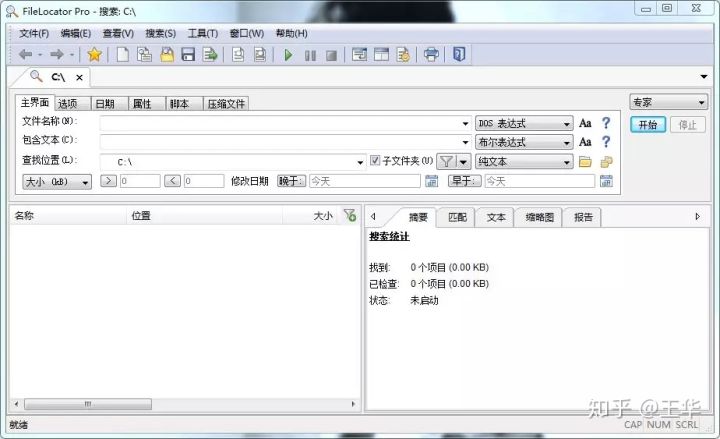The image size is (720, 439).
Task: Click the save floppy disk toolbar icon
Action: coord(188,55)
